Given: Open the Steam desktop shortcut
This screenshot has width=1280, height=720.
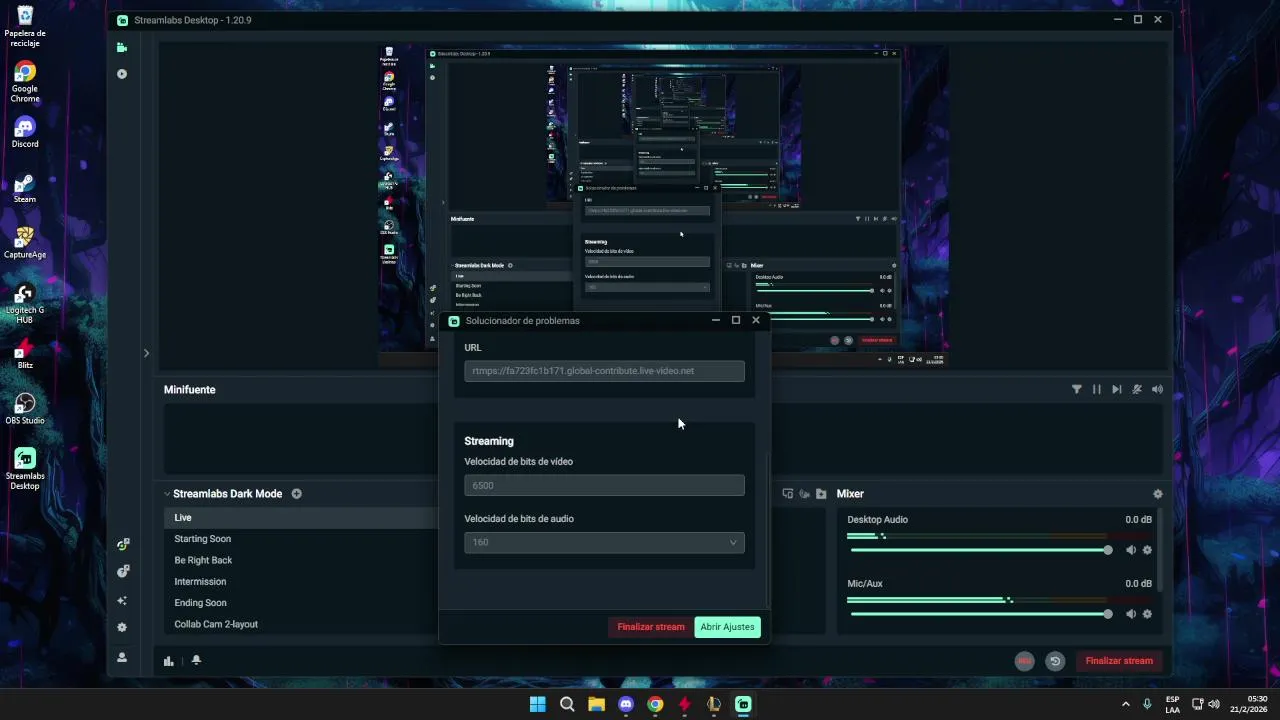Looking at the screenshot, I should pos(25,188).
